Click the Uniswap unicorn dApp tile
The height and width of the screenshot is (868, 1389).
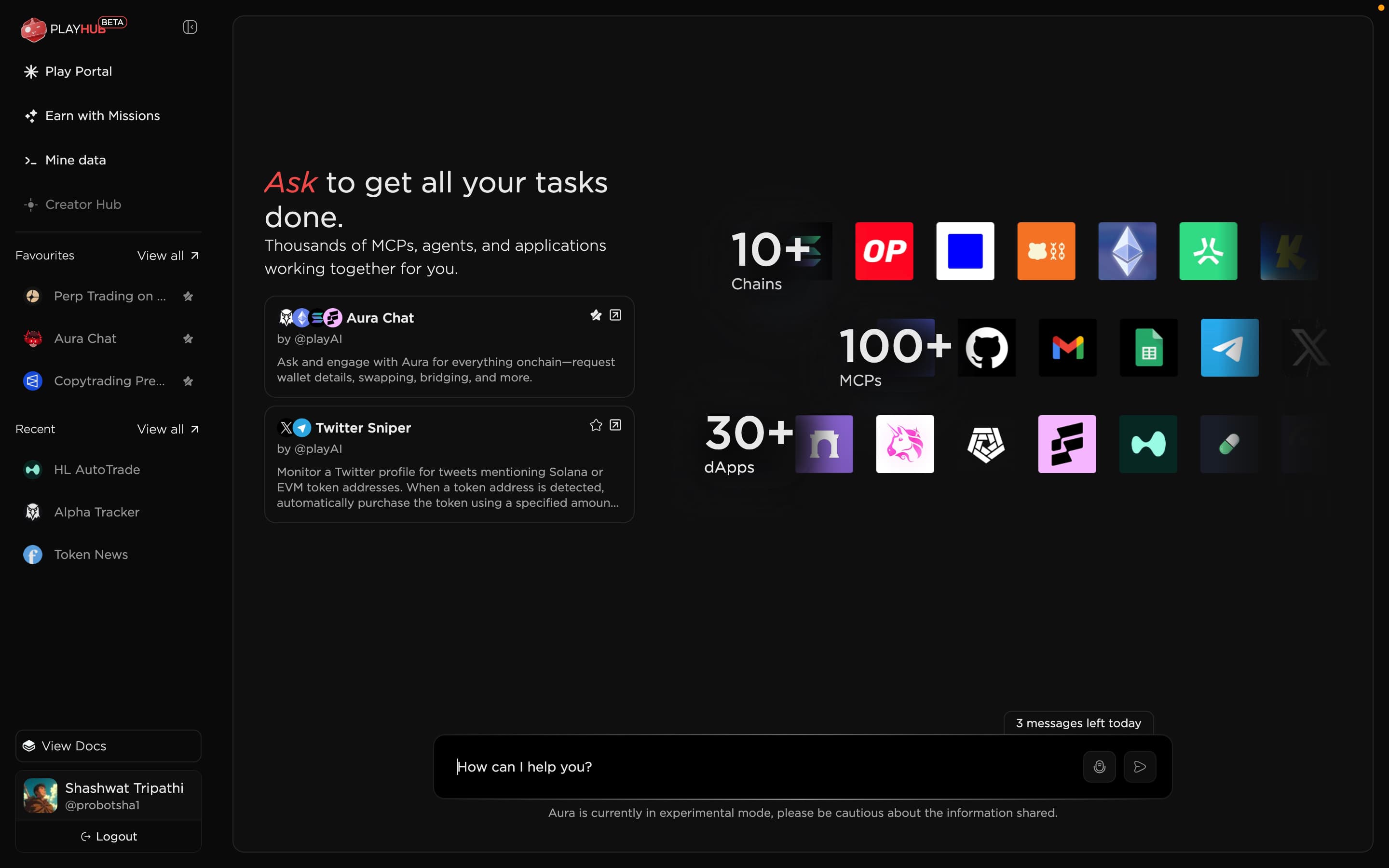[905, 444]
